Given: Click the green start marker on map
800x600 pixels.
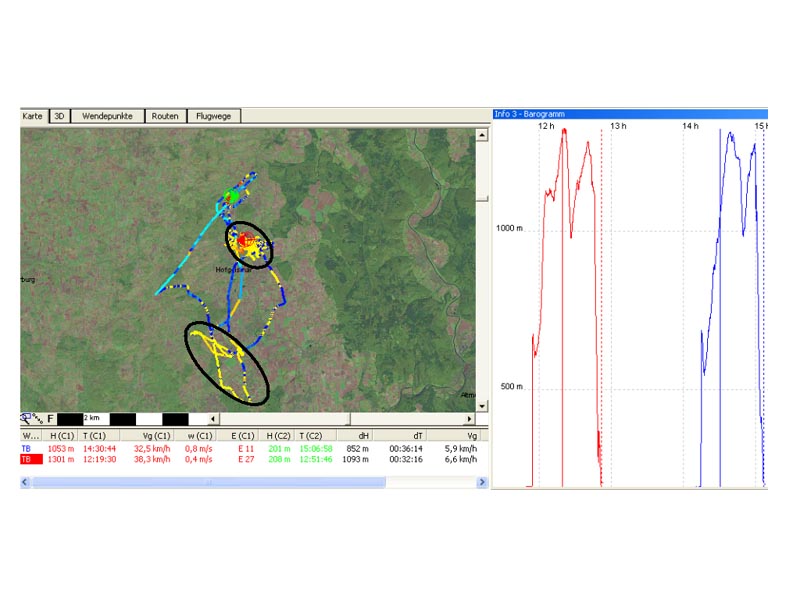Looking at the screenshot, I should coord(232,196).
